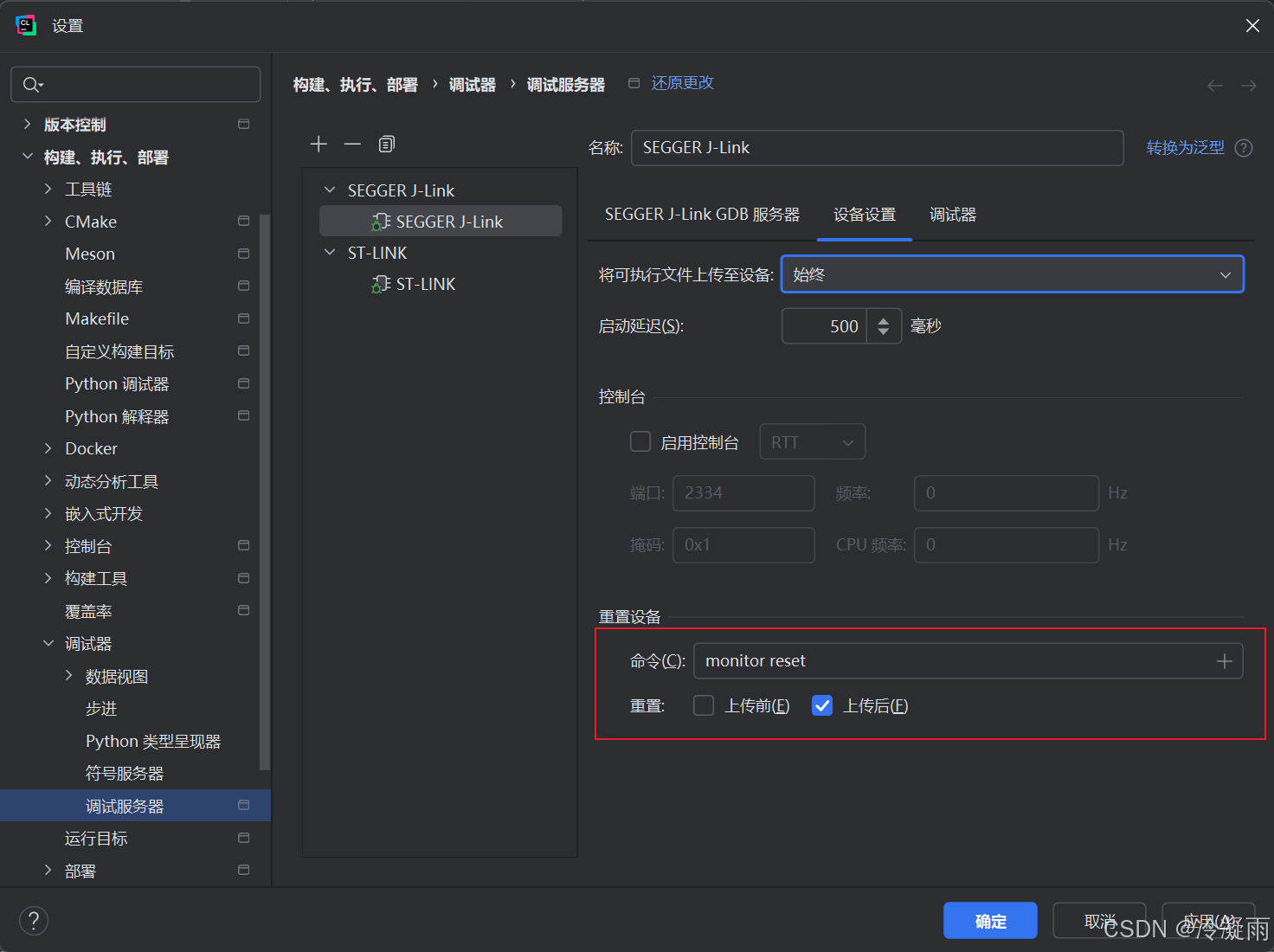
Task: Check the 上传前 reset option
Action: pyautogui.click(x=704, y=706)
